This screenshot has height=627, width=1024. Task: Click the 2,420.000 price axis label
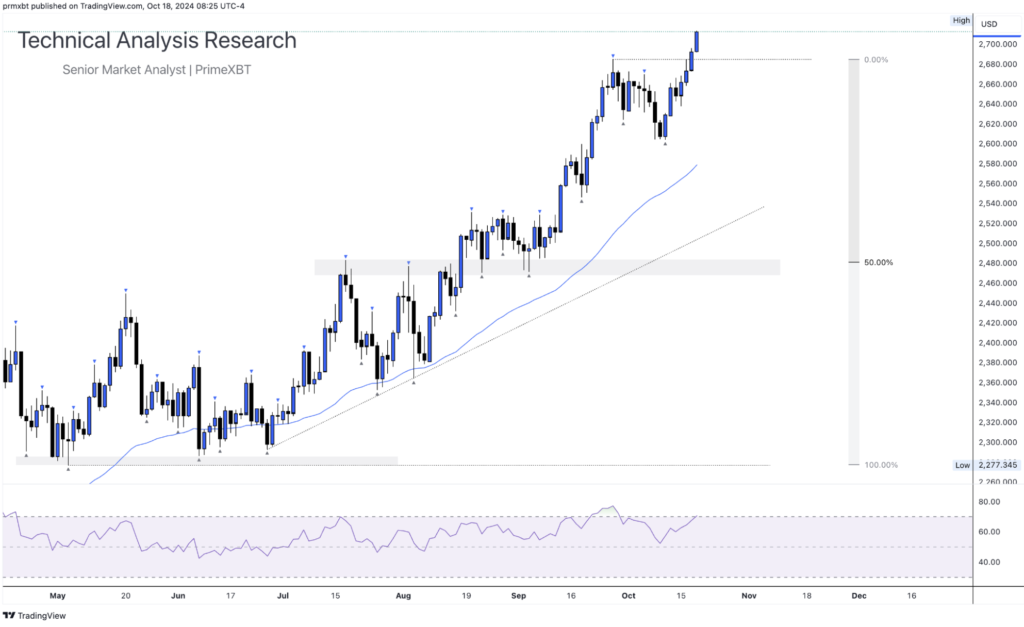pyautogui.click(x=997, y=323)
